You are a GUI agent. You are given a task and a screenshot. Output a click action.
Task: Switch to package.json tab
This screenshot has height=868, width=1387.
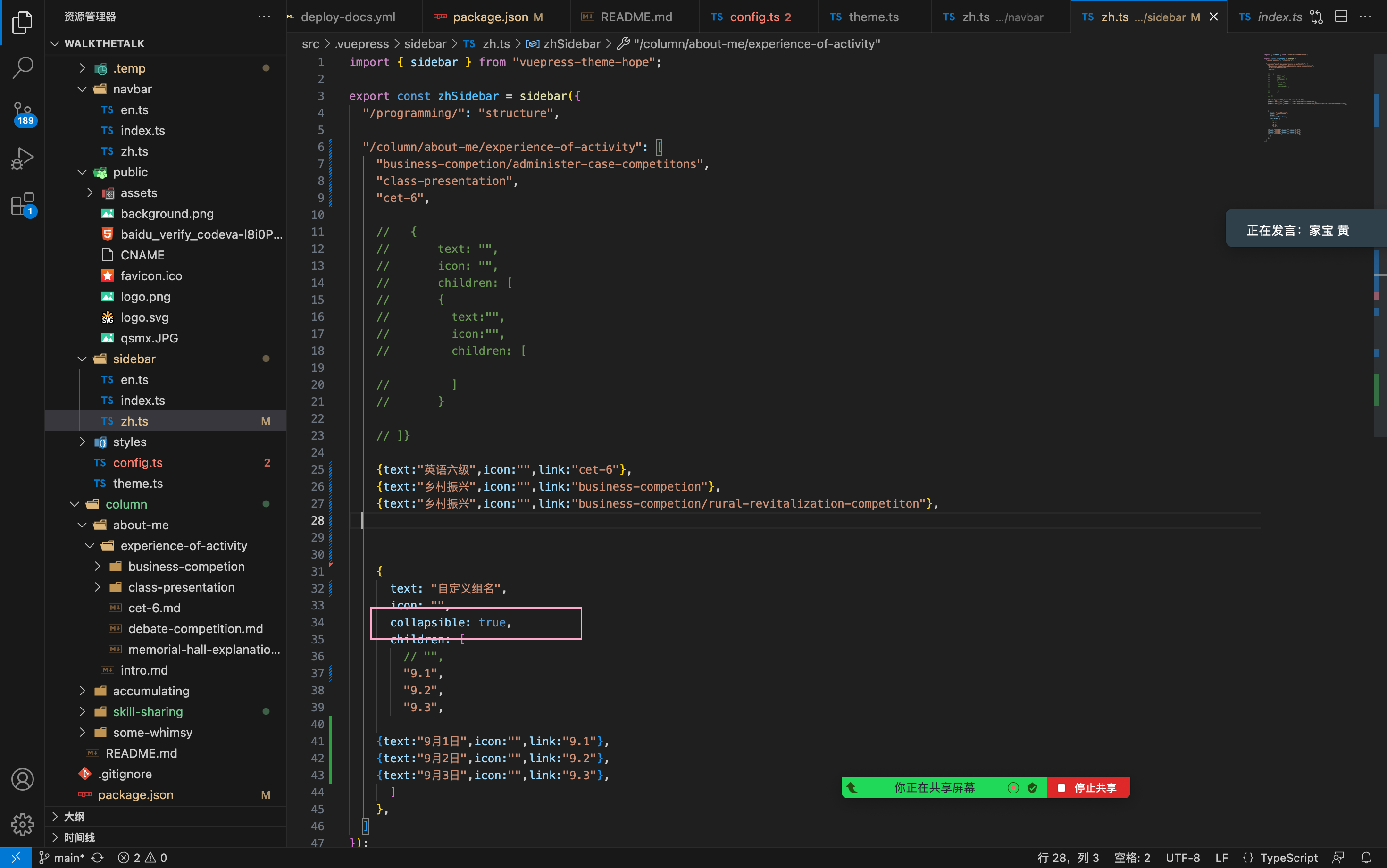pyautogui.click(x=497, y=17)
